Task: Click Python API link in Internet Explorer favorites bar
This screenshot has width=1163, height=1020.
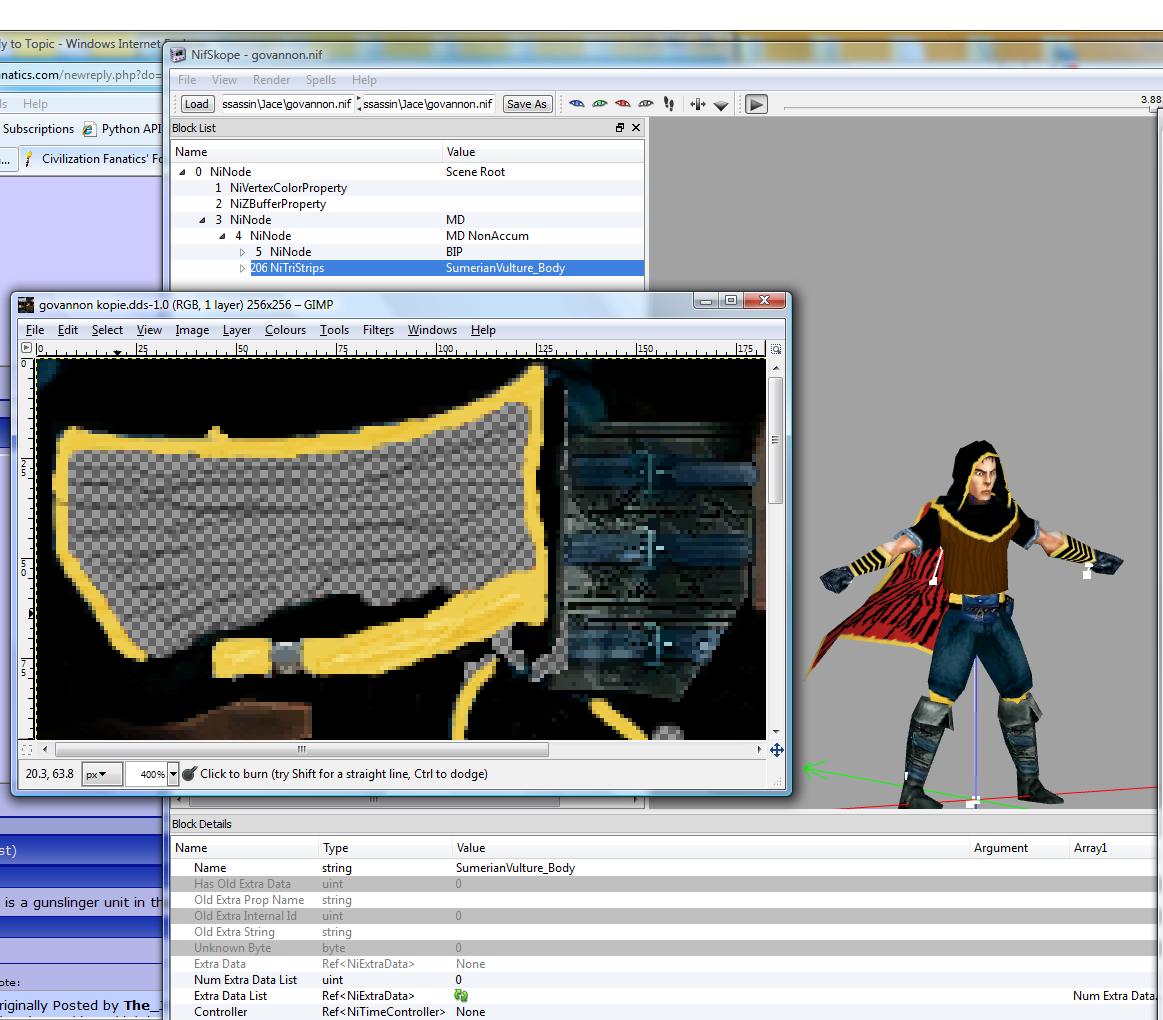Action: 131,129
